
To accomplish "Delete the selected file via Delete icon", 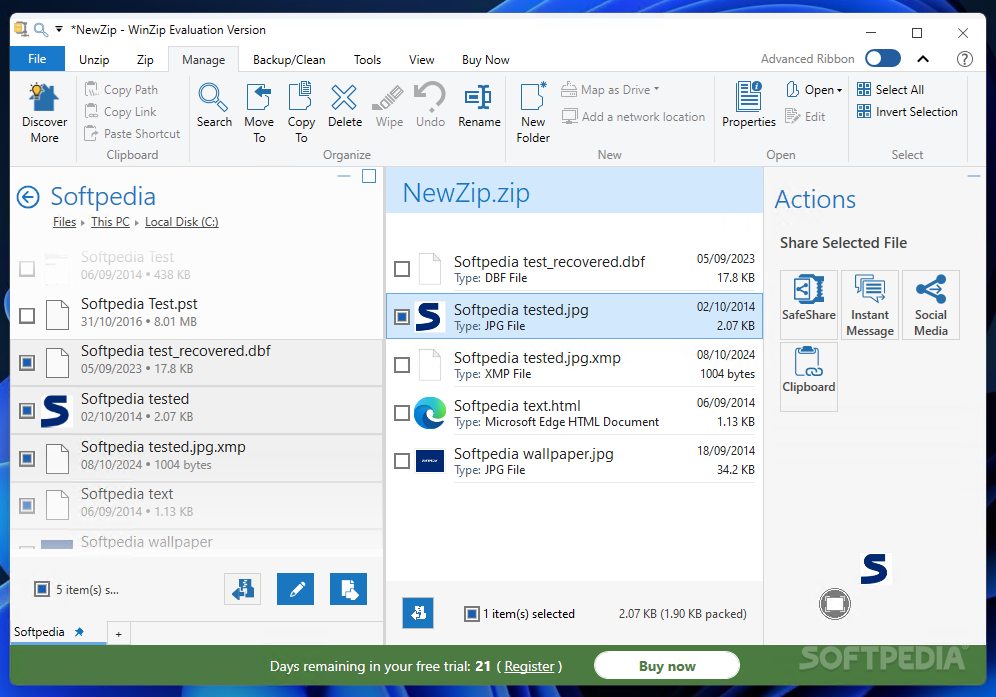I will pos(345,105).
